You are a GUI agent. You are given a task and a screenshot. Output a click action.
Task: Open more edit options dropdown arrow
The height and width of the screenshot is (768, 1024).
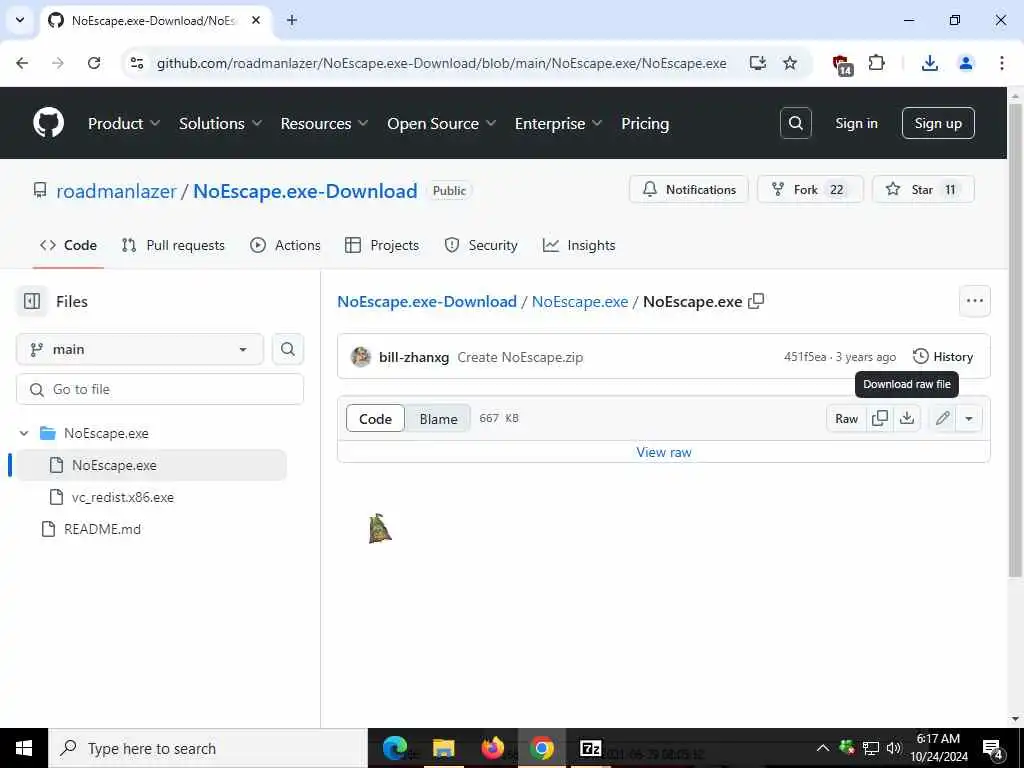coord(969,419)
